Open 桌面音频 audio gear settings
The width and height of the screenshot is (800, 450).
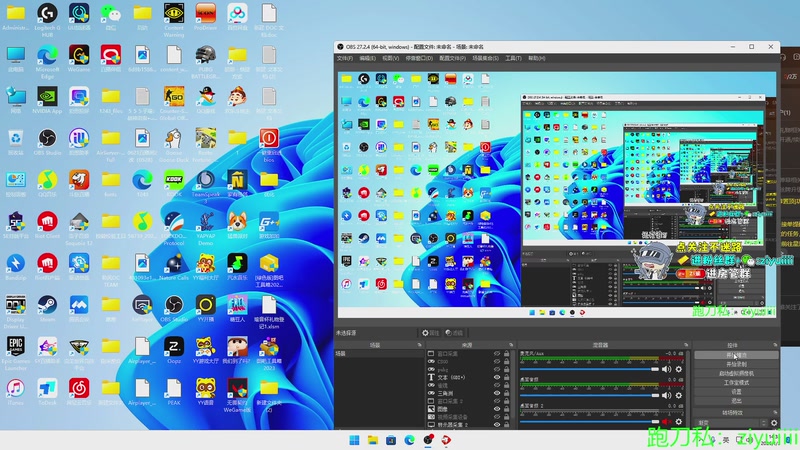coord(679,395)
